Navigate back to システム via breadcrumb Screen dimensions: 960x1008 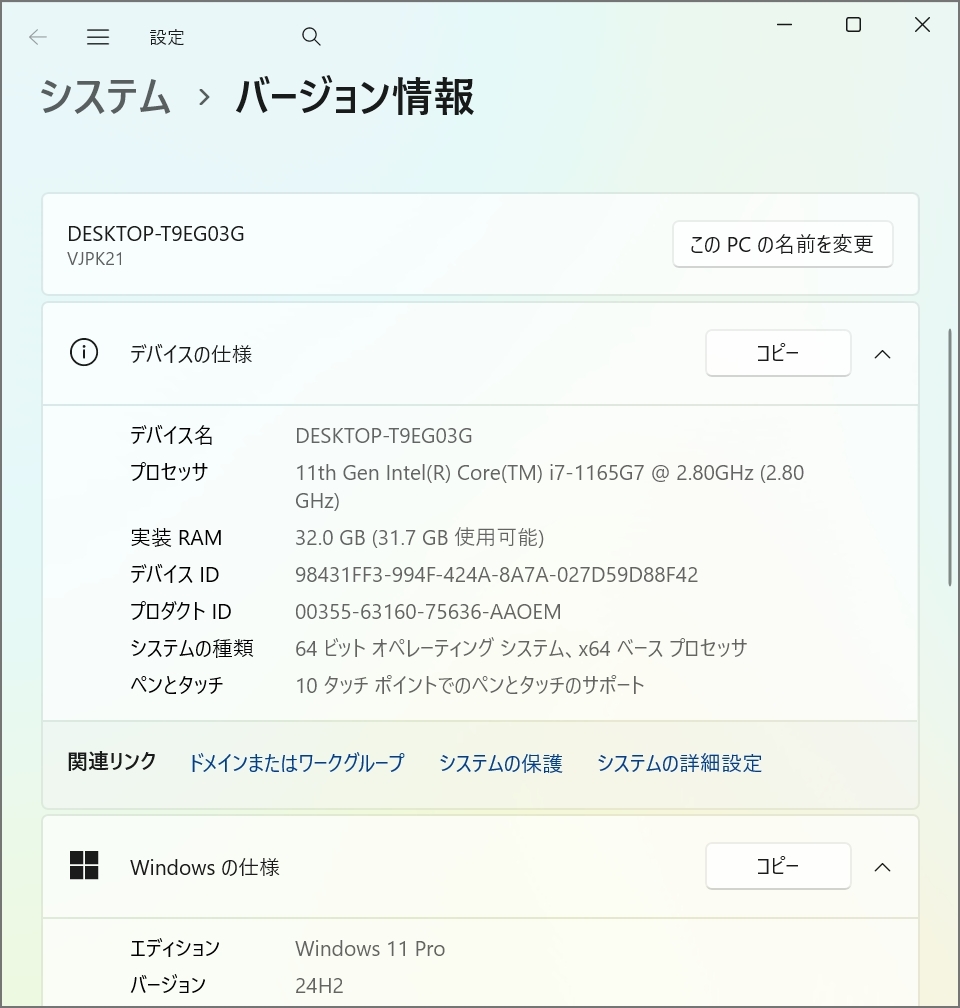[104, 98]
